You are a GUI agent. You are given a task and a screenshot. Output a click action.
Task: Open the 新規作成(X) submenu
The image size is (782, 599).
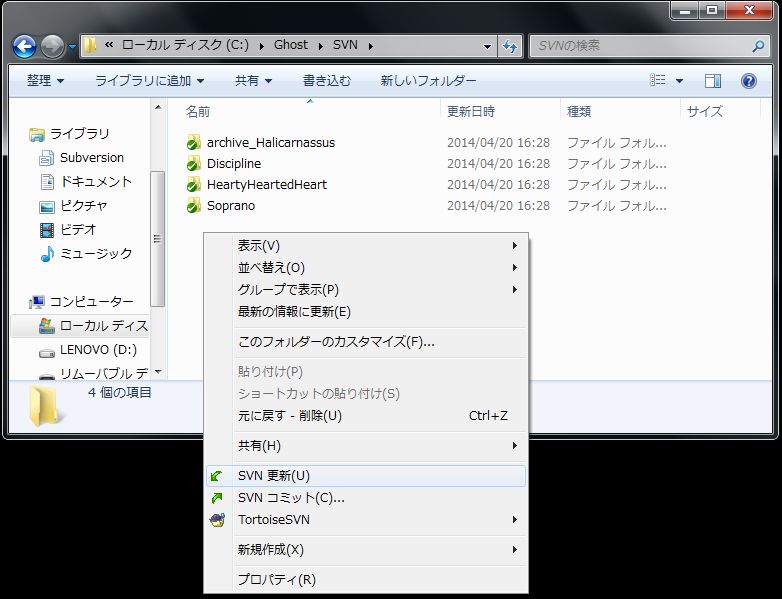[x=366, y=550]
